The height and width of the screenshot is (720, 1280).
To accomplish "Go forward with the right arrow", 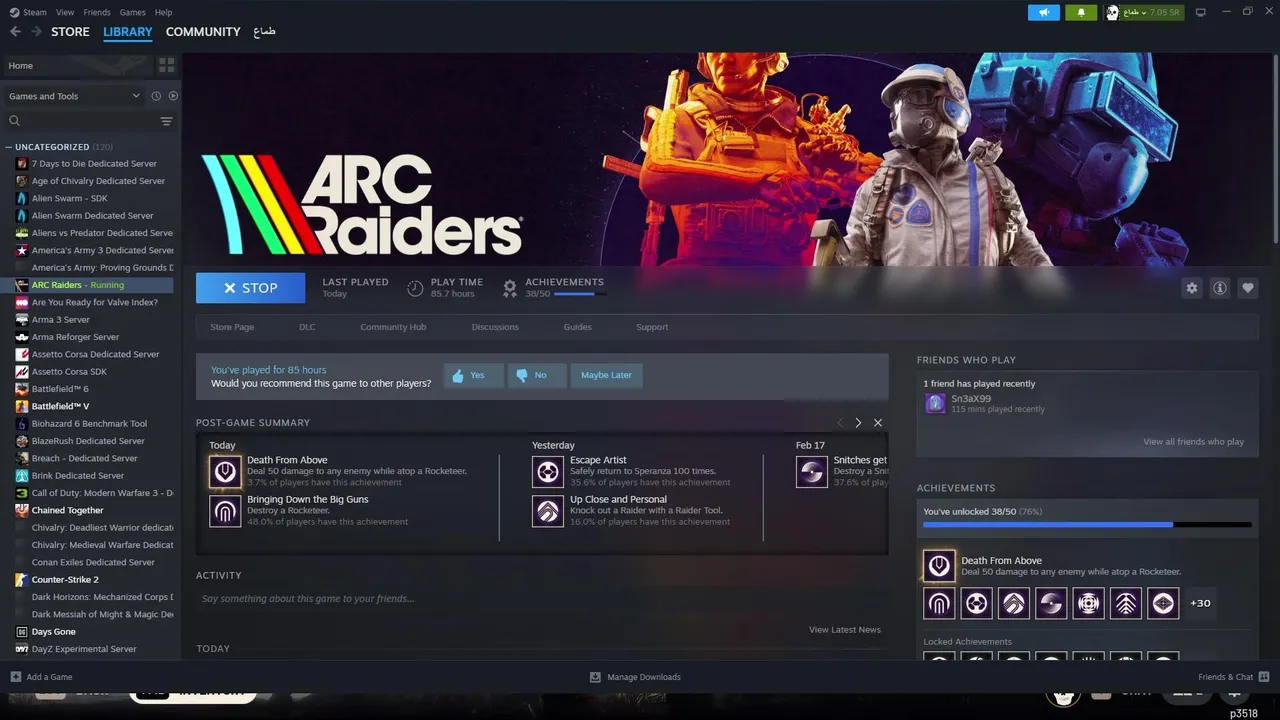I will (x=36, y=31).
